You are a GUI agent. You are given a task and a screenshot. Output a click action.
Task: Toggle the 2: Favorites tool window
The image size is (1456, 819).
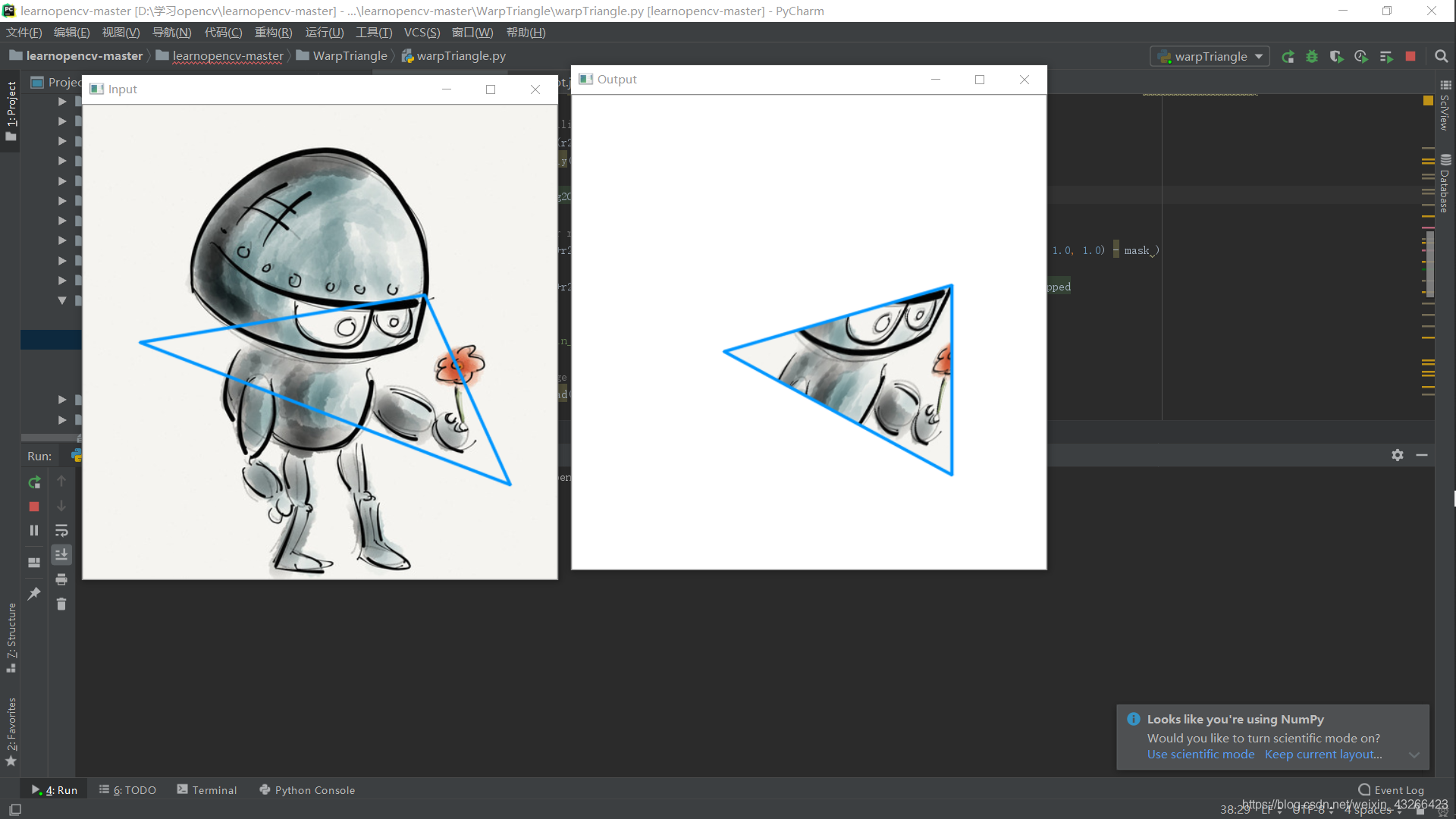pyautogui.click(x=11, y=732)
